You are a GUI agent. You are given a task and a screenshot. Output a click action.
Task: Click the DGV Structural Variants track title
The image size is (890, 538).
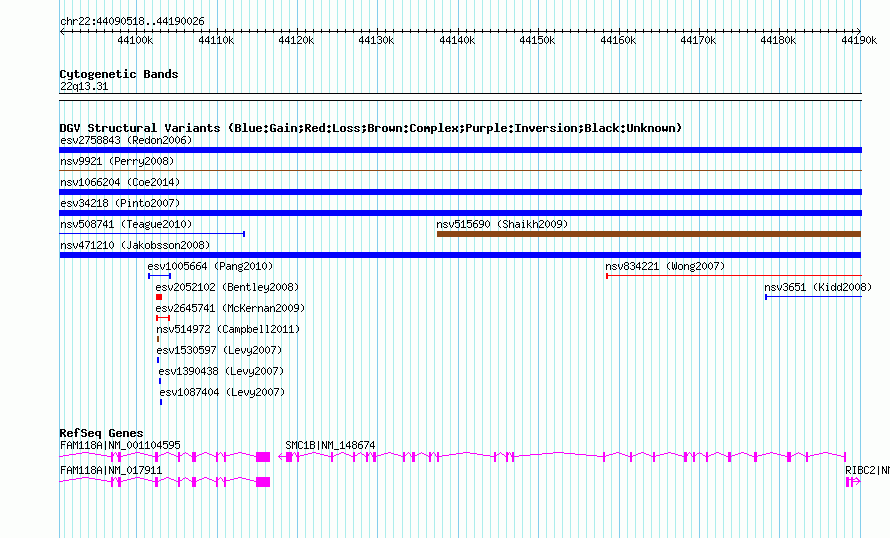click(371, 128)
